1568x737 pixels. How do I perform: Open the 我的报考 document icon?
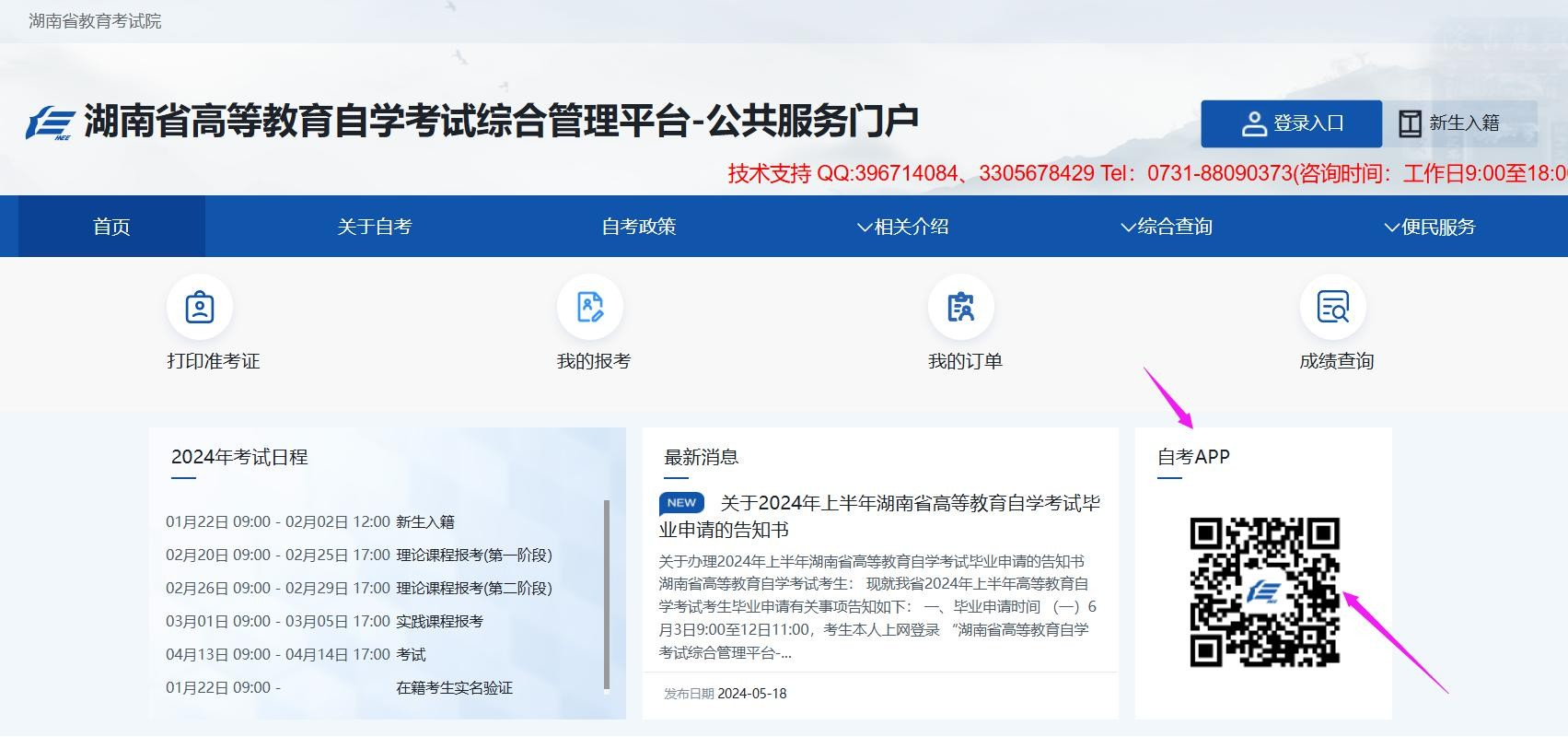590,308
